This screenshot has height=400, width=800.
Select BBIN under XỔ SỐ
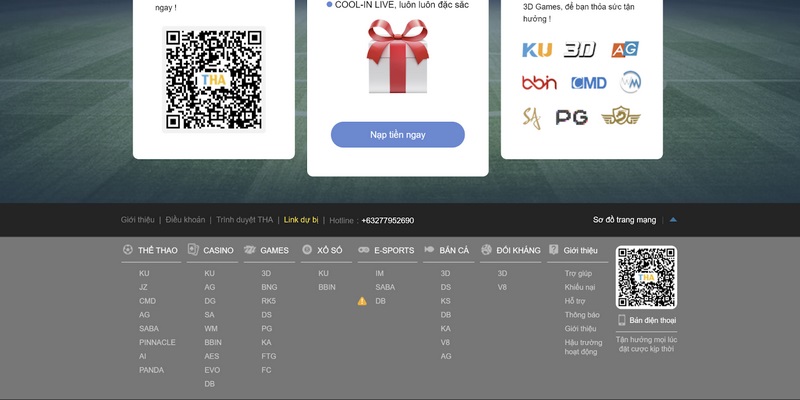click(327, 287)
